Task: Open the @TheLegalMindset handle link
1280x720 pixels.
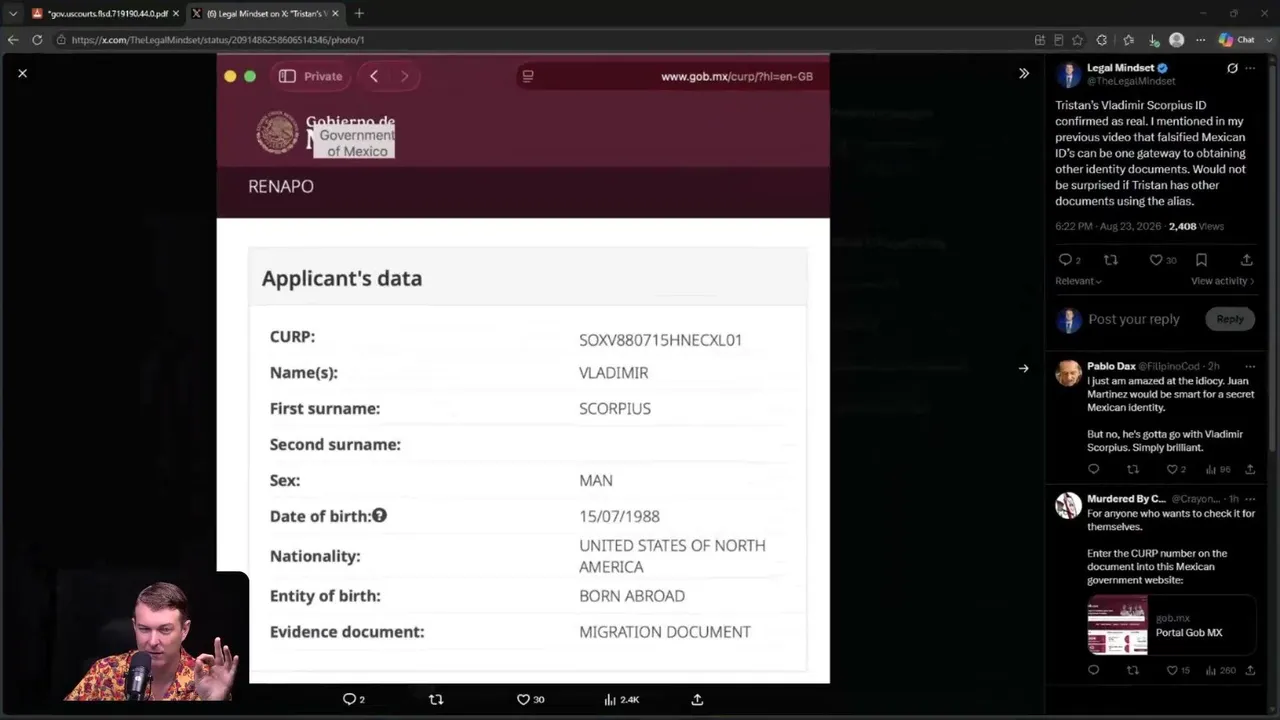Action: pyautogui.click(x=1131, y=81)
